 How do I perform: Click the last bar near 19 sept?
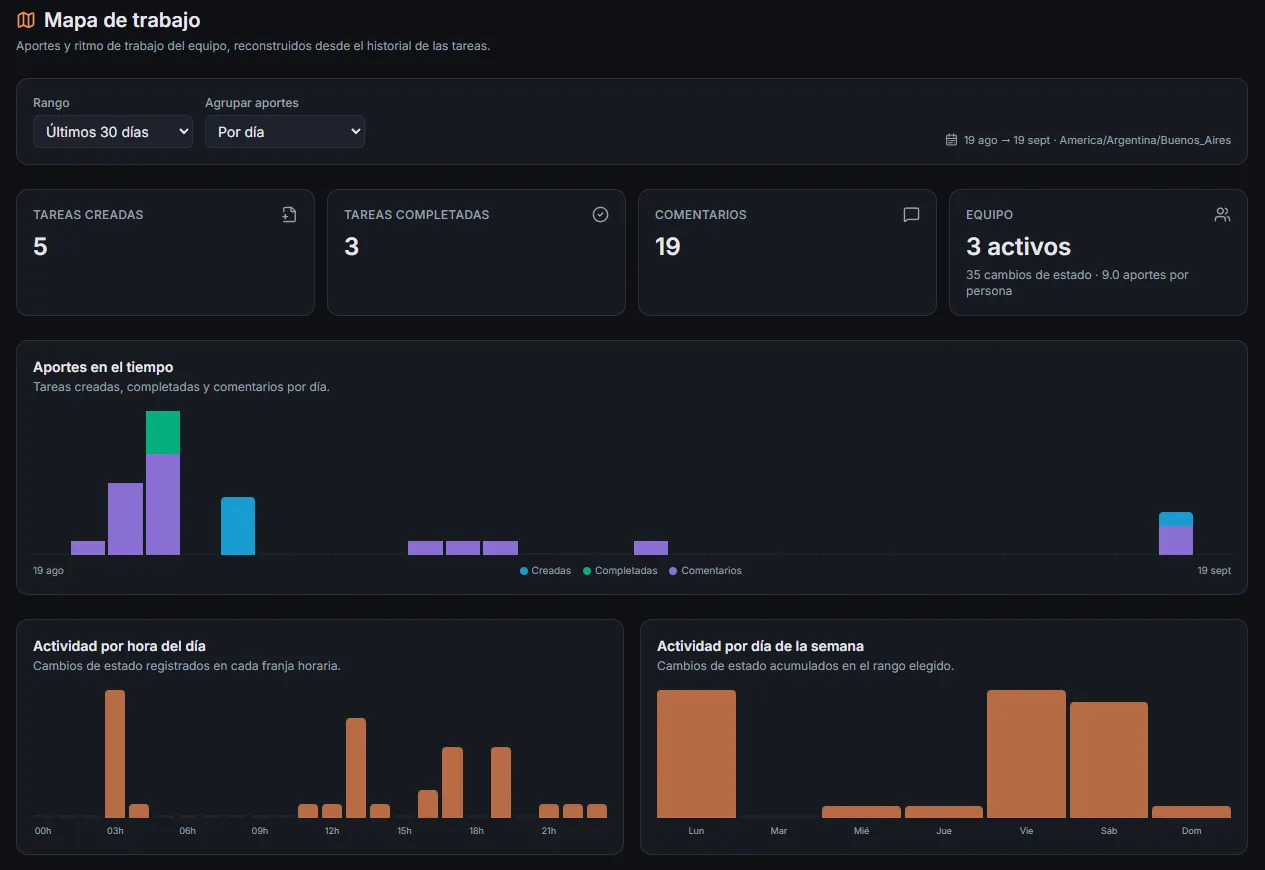[x=1176, y=534]
